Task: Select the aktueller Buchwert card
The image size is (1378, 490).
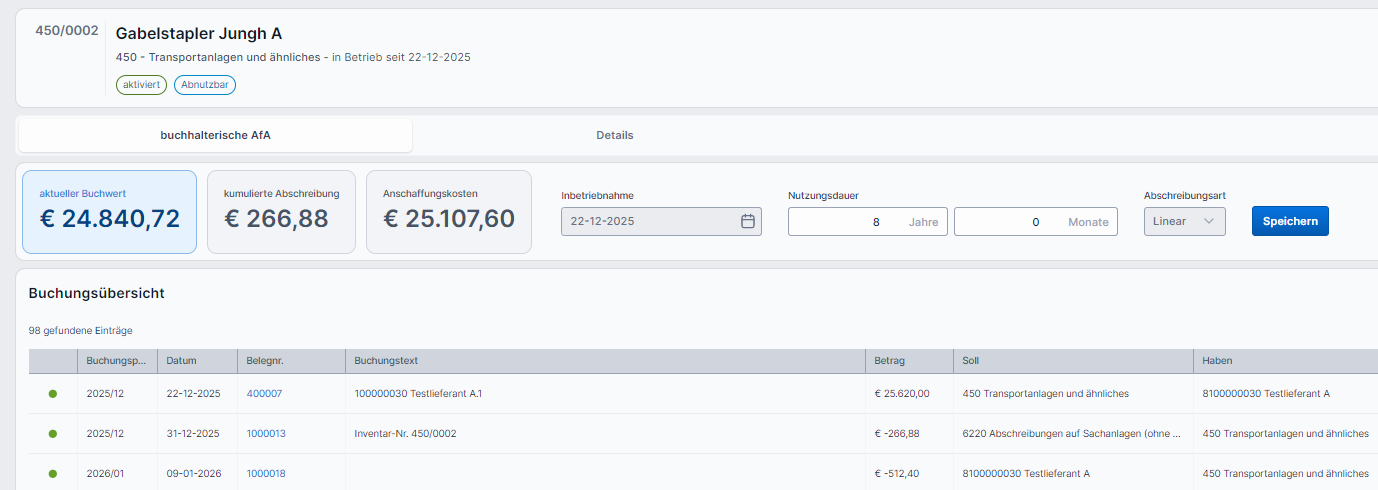Action: (109, 212)
